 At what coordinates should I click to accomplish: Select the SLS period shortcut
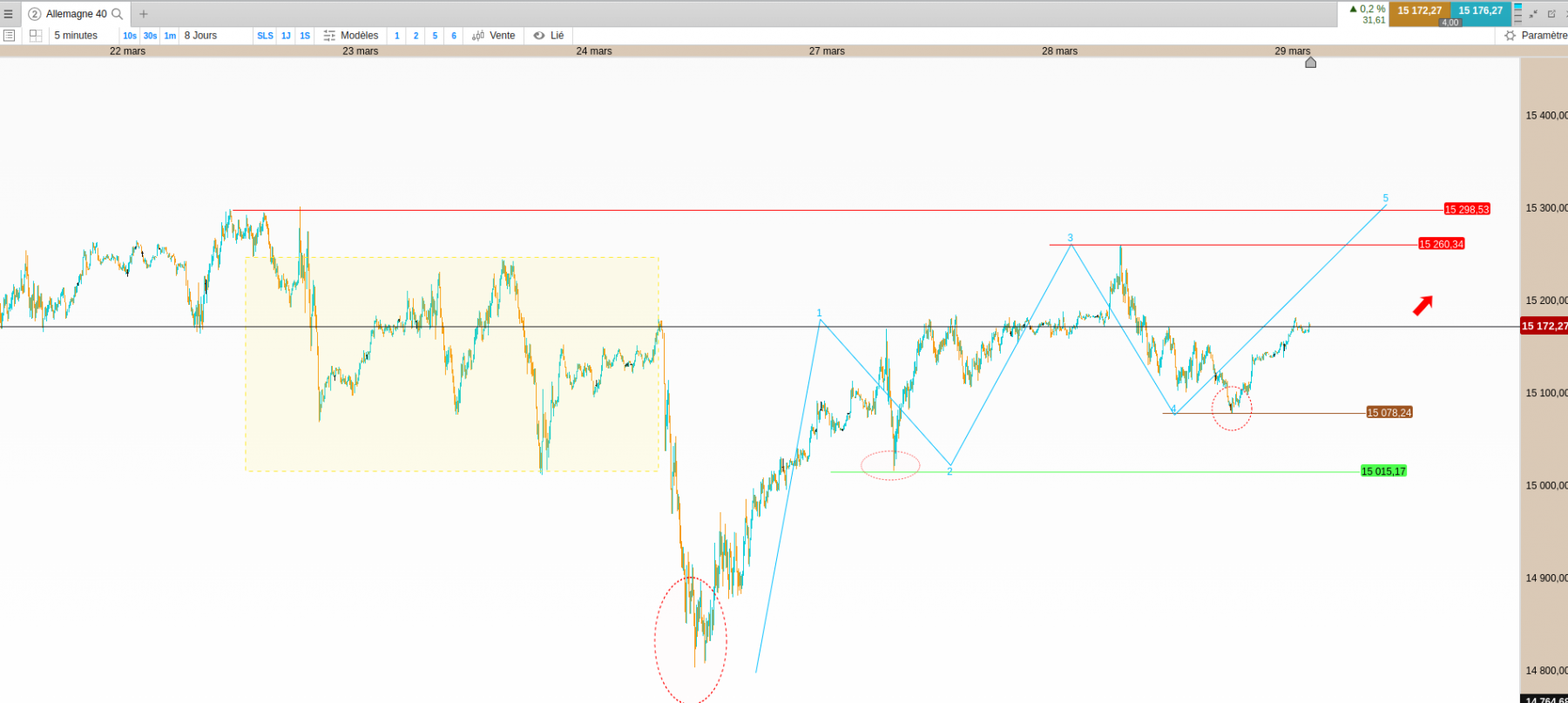(265, 36)
